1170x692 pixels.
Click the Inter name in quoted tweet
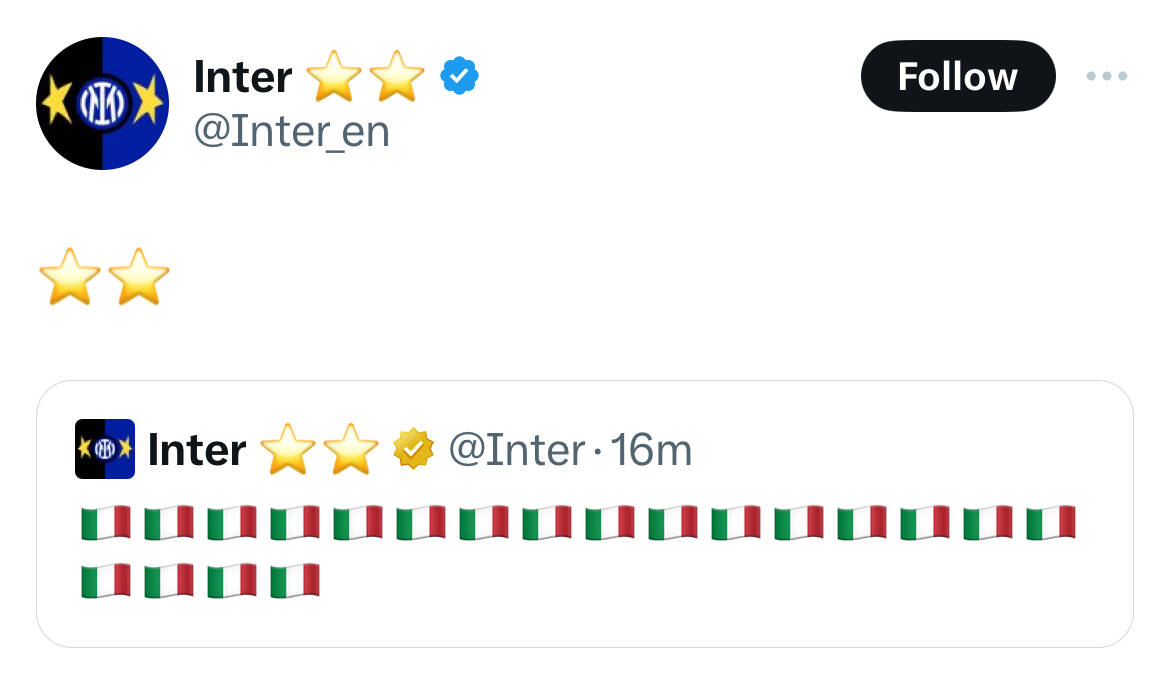pos(197,450)
